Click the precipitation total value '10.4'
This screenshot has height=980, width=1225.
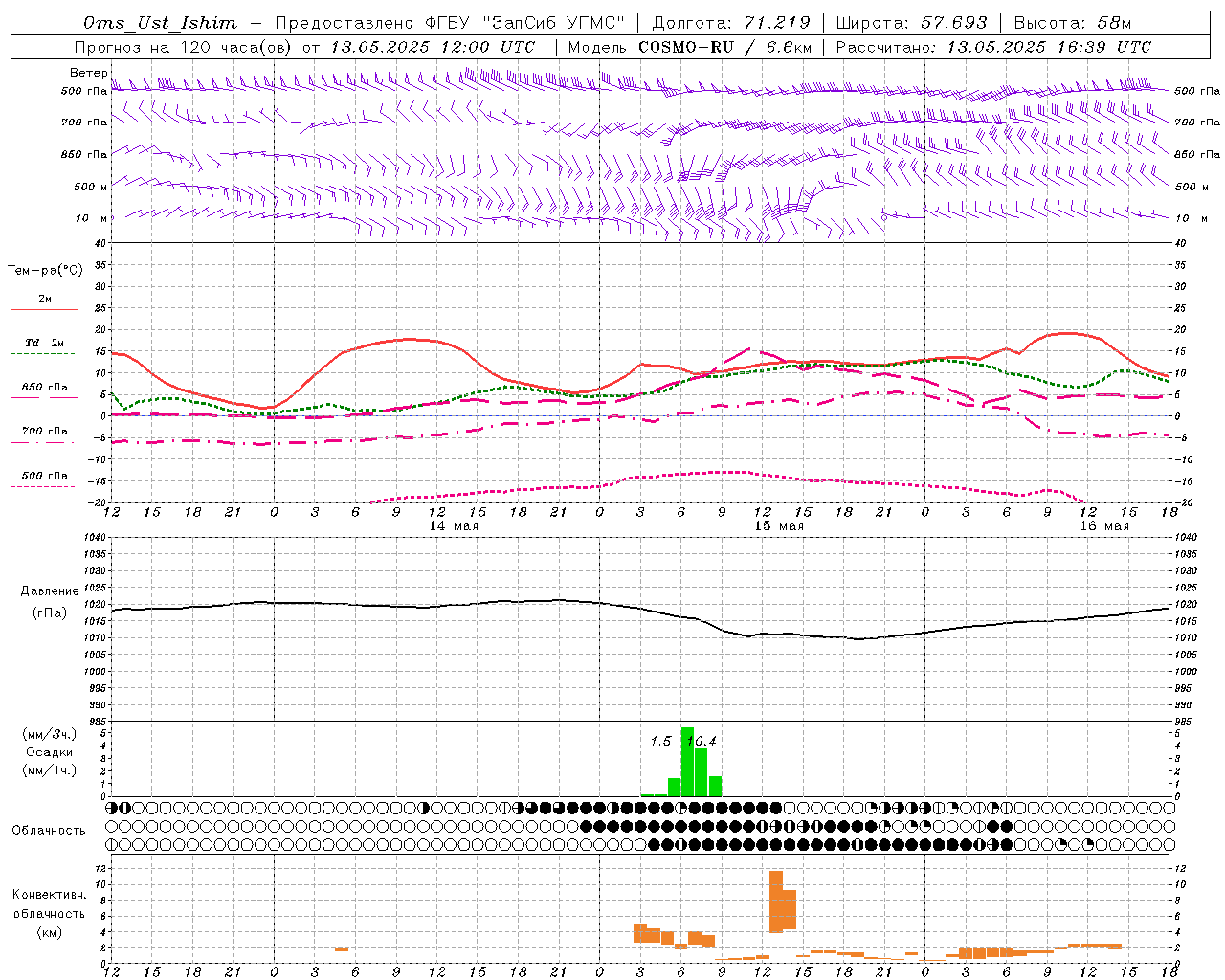tap(702, 742)
